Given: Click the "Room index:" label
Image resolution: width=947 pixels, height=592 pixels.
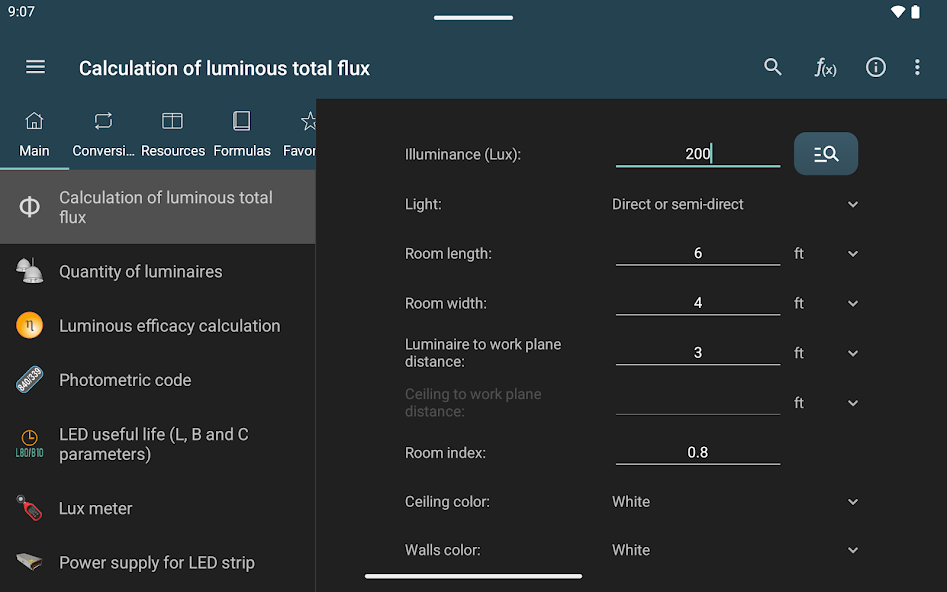Looking at the screenshot, I should coord(445,453).
